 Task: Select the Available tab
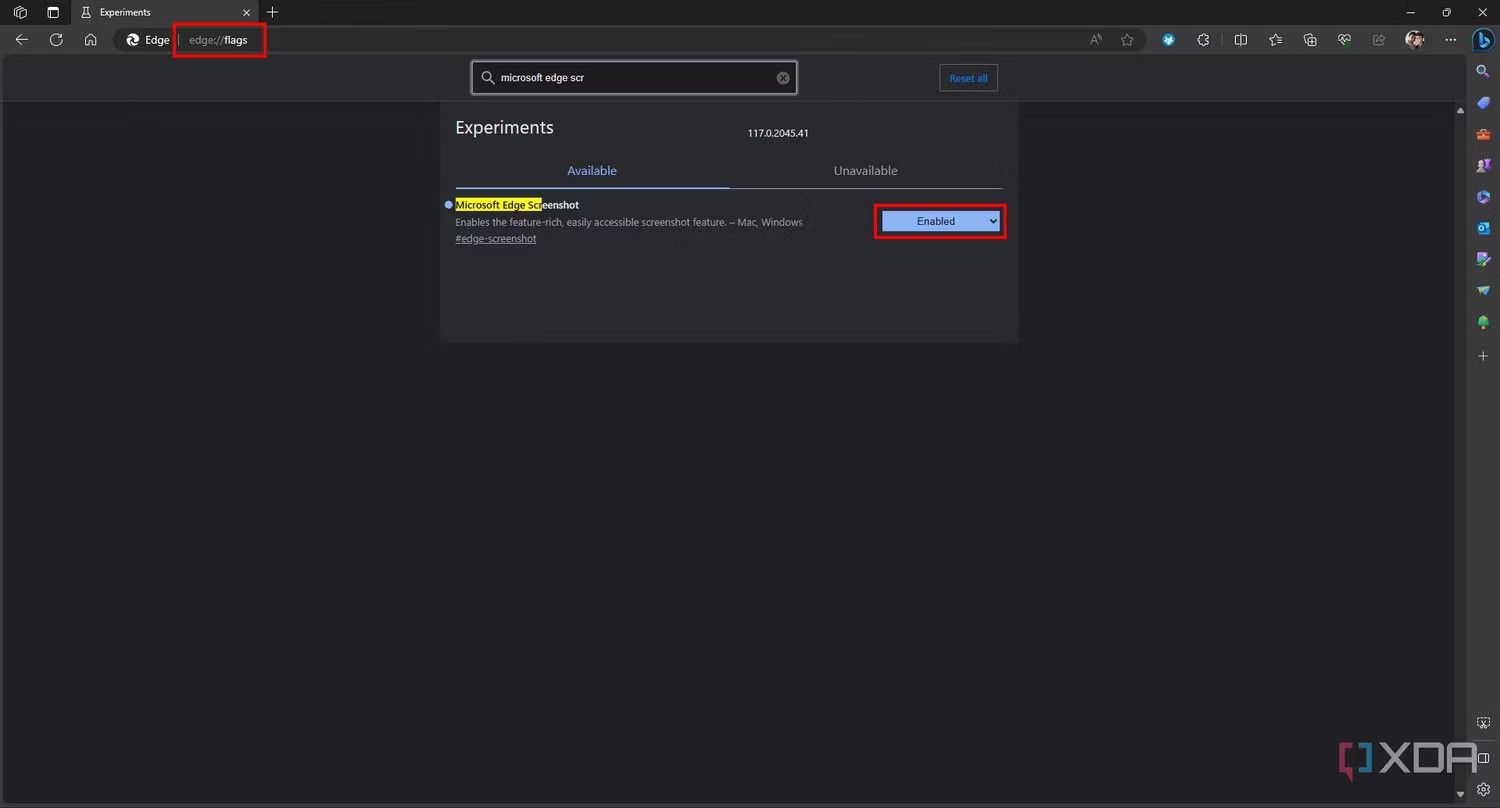(x=592, y=171)
